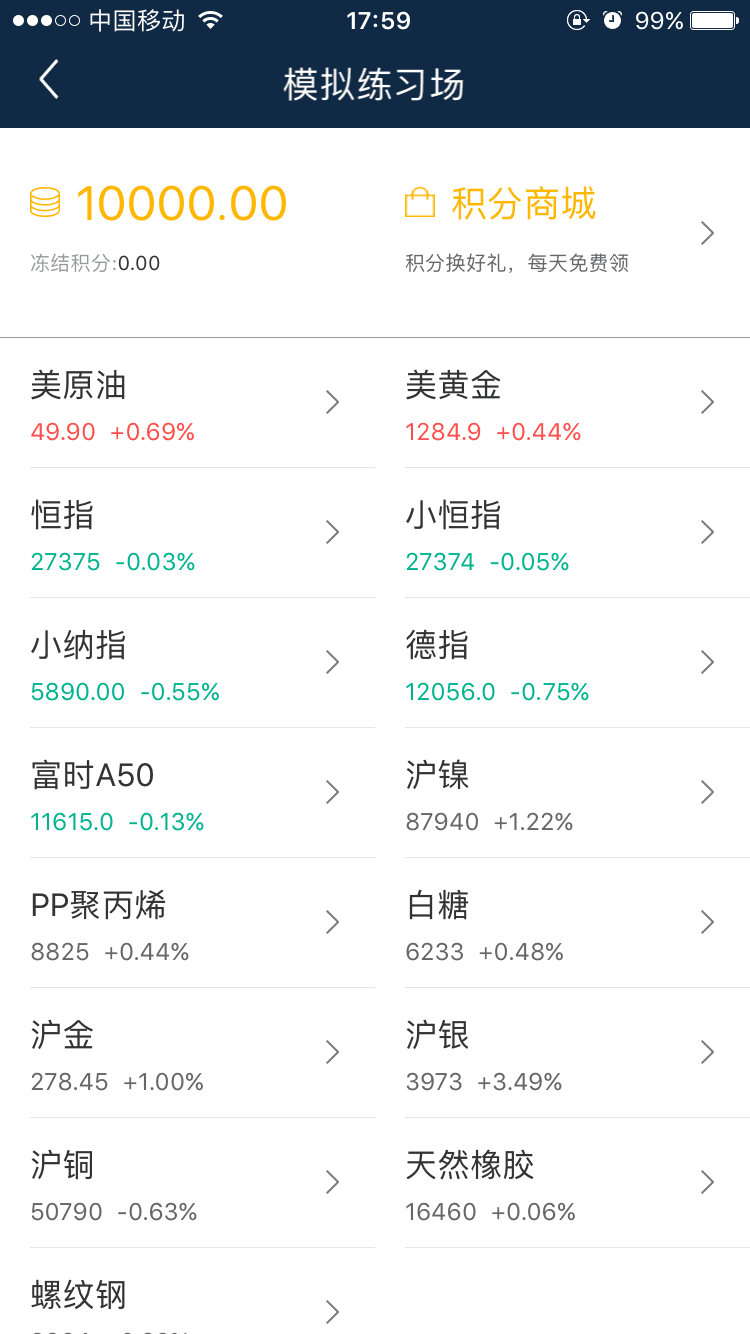Expand 美原油 row chevron

[333, 402]
